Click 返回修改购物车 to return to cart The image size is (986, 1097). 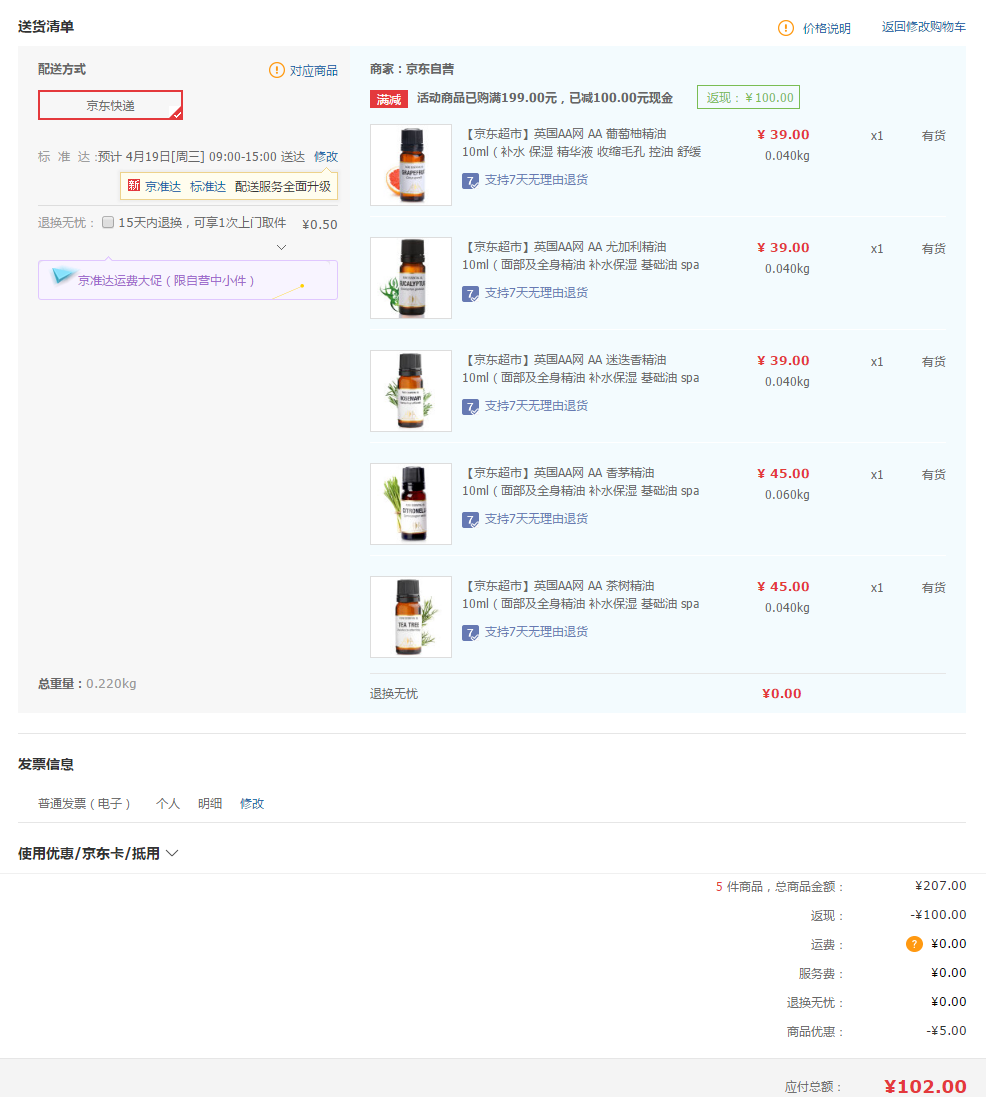point(921,28)
